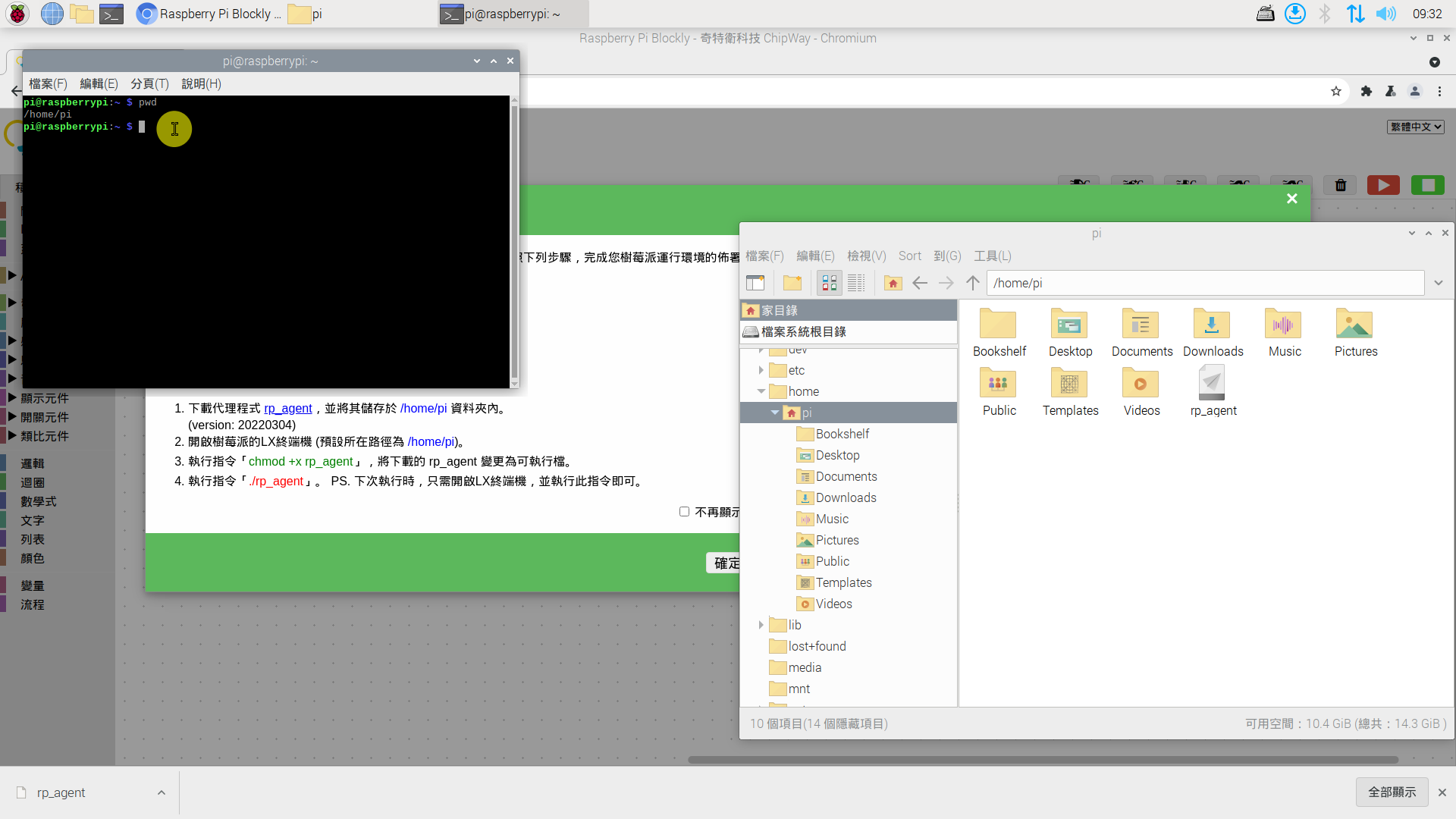The height and width of the screenshot is (819, 1456).
Task: Toggle the volume speaker icon
Action: coord(1386,14)
